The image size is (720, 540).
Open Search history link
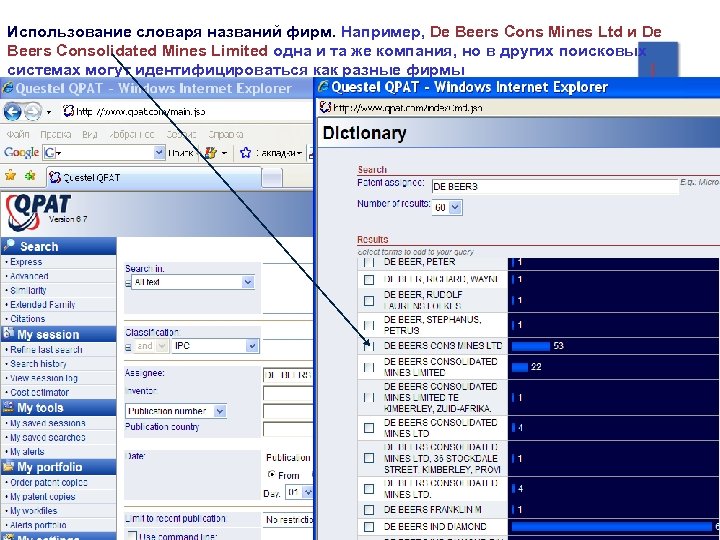pos(38,364)
